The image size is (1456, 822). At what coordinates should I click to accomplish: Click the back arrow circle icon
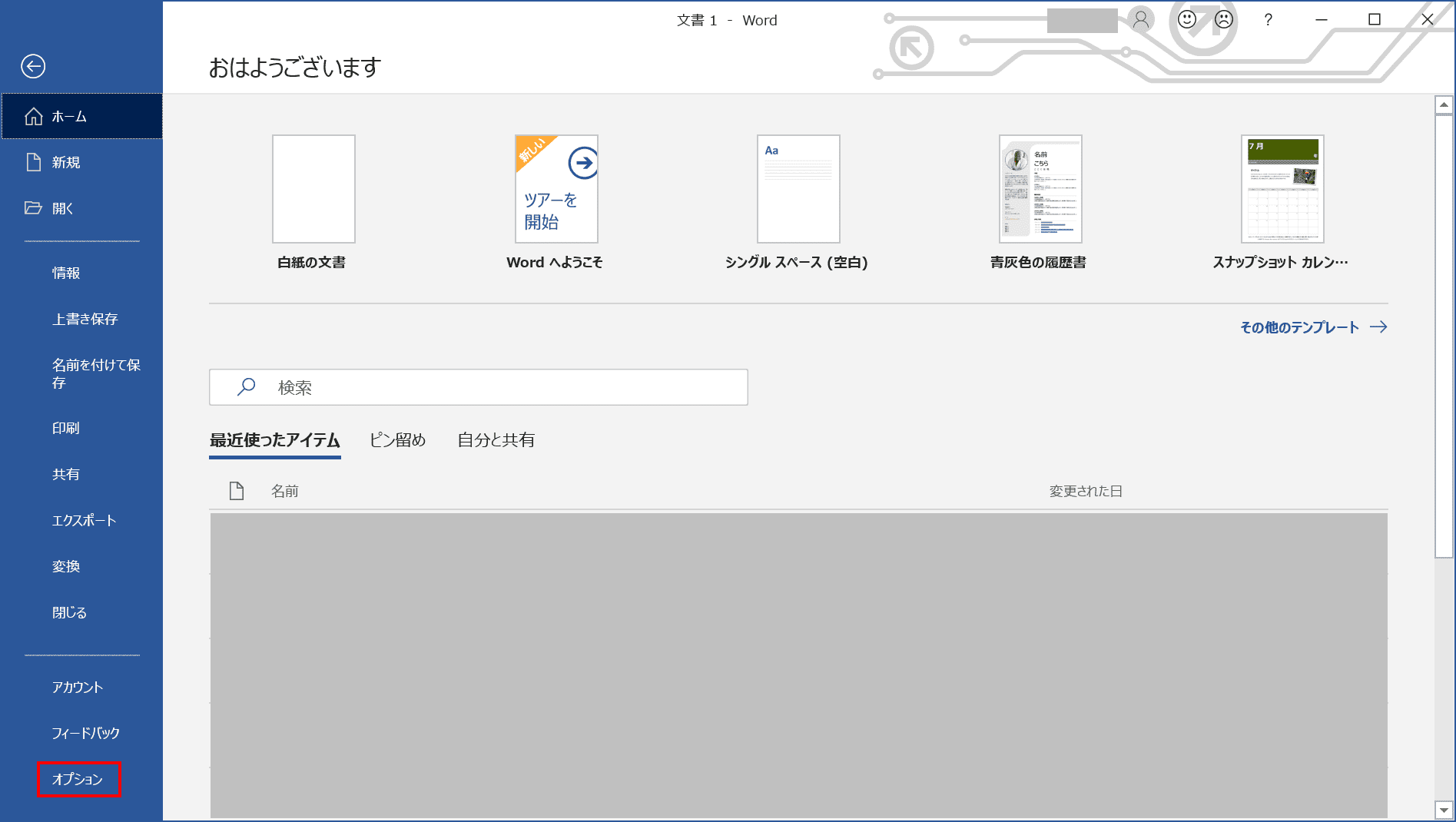click(33, 66)
